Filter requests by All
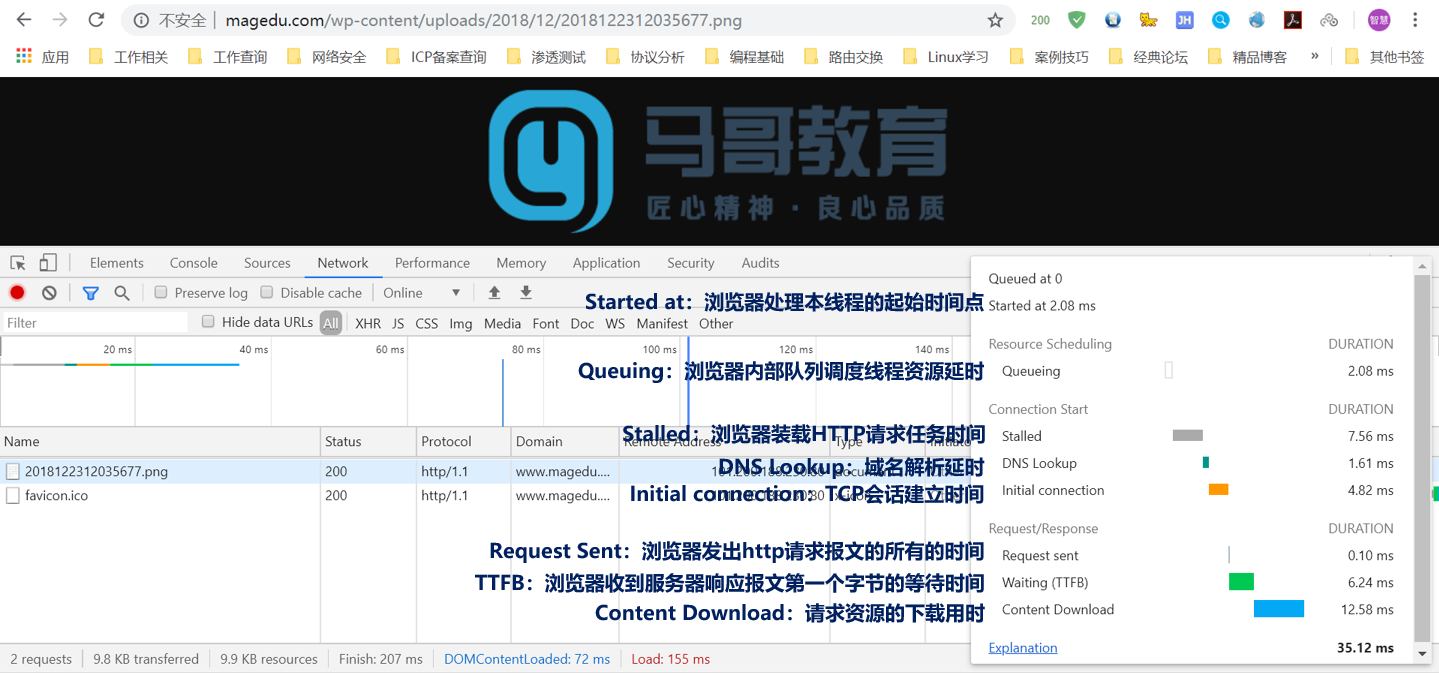Screen dimensions: 1439x673 tap(331, 323)
